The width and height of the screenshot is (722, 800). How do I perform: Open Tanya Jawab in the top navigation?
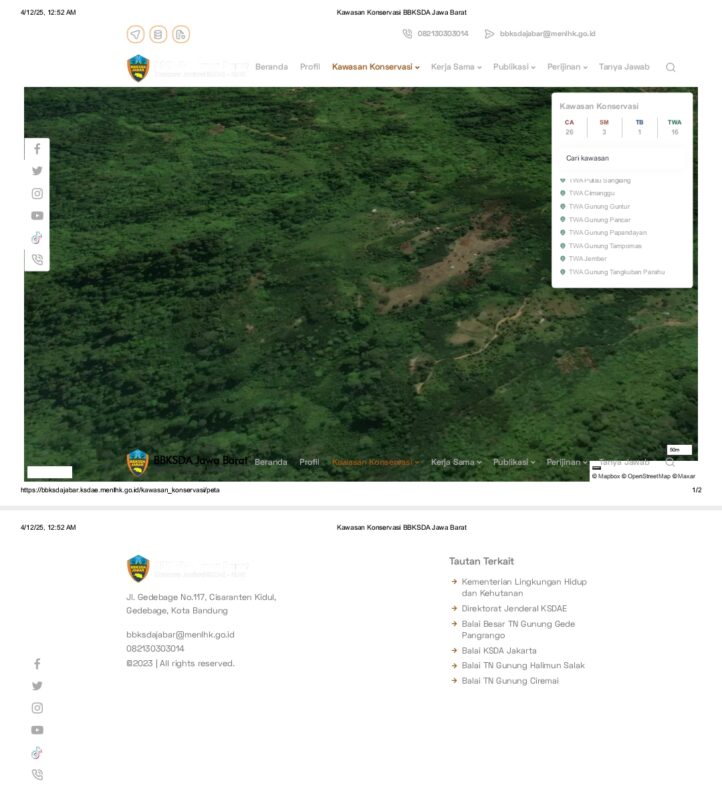[623, 67]
